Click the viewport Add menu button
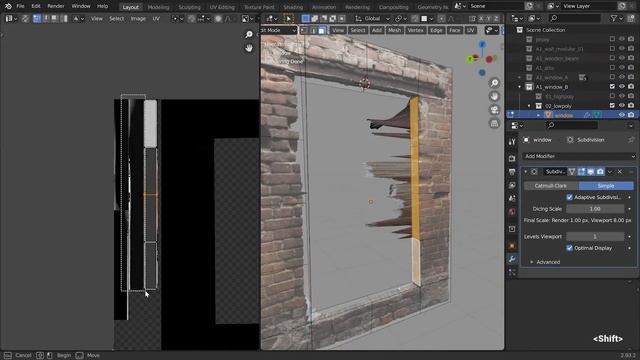Image resolution: width=640 pixels, height=360 pixels. point(377,30)
